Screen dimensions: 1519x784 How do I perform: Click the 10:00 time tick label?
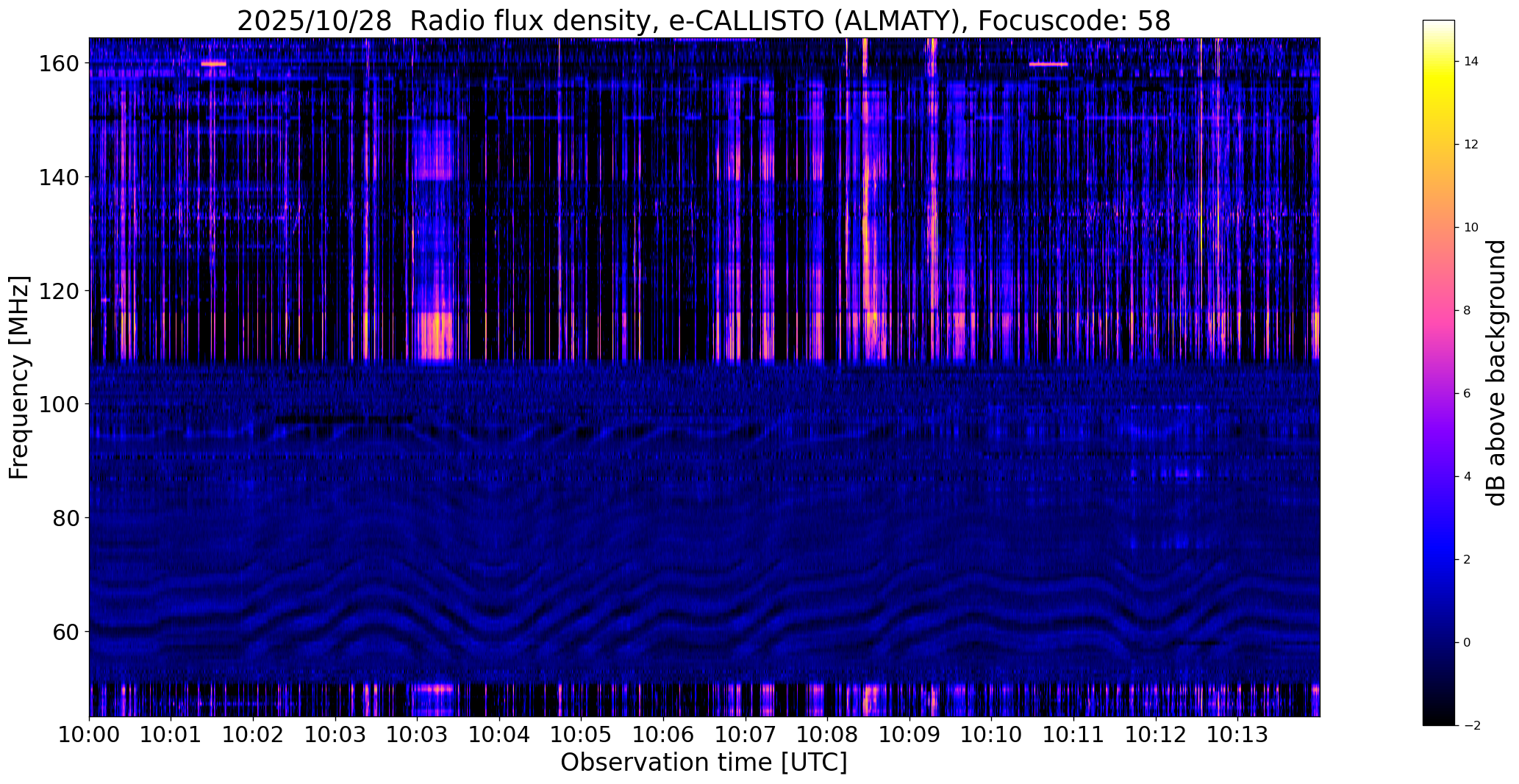[x=90, y=734]
